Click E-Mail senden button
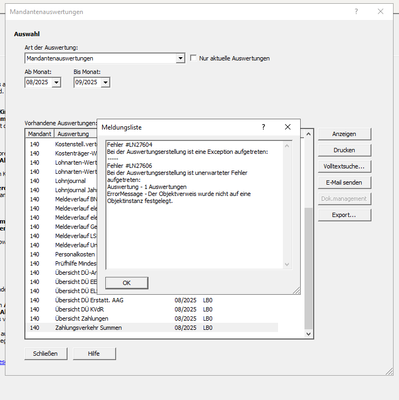This screenshot has width=399, height=400. [344, 182]
